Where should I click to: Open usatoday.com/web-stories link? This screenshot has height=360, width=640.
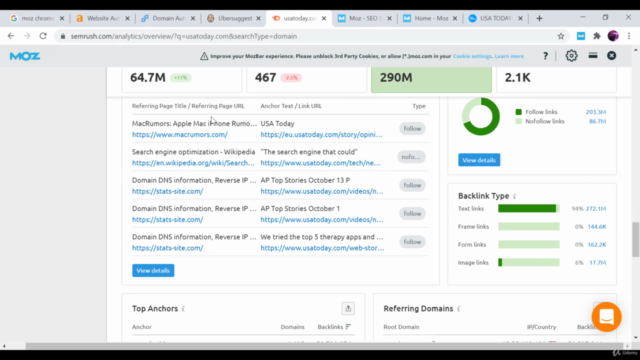tap(322, 248)
